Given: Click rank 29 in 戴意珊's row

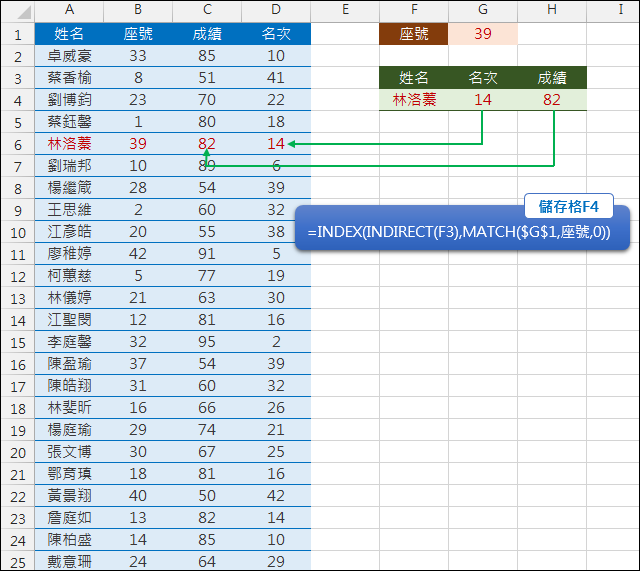Looking at the screenshot, I should pyautogui.click(x=276, y=562).
